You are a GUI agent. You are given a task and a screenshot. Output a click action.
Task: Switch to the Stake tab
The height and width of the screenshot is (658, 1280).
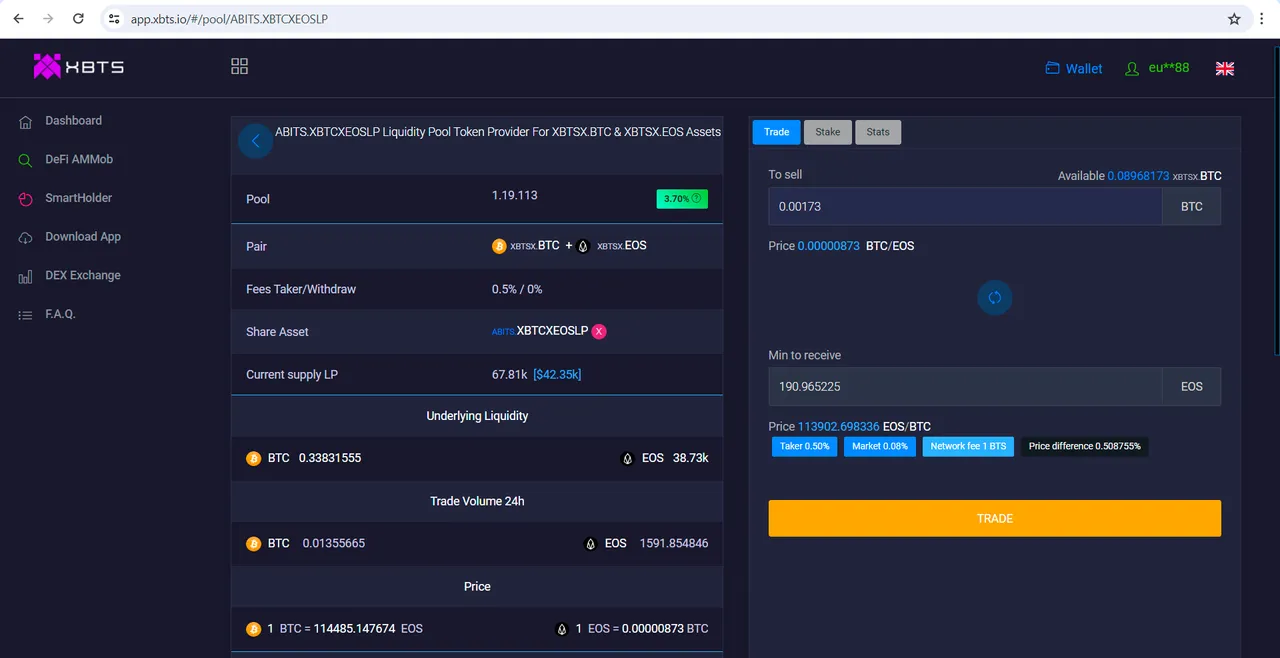(x=827, y=132)
